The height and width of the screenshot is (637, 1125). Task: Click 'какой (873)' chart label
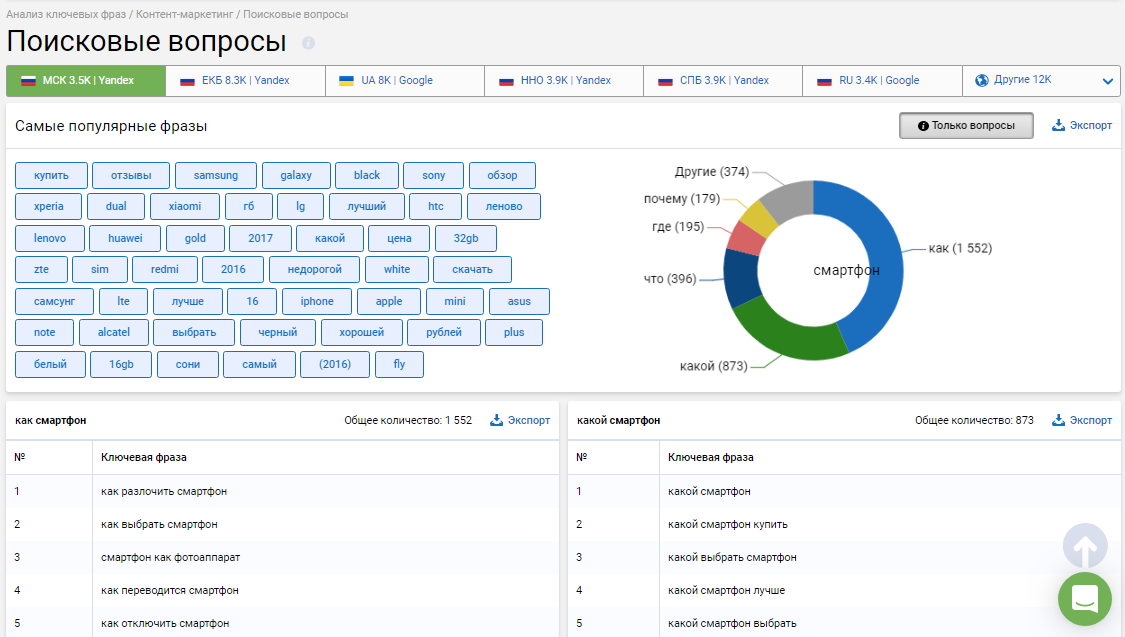coord(713,367)
